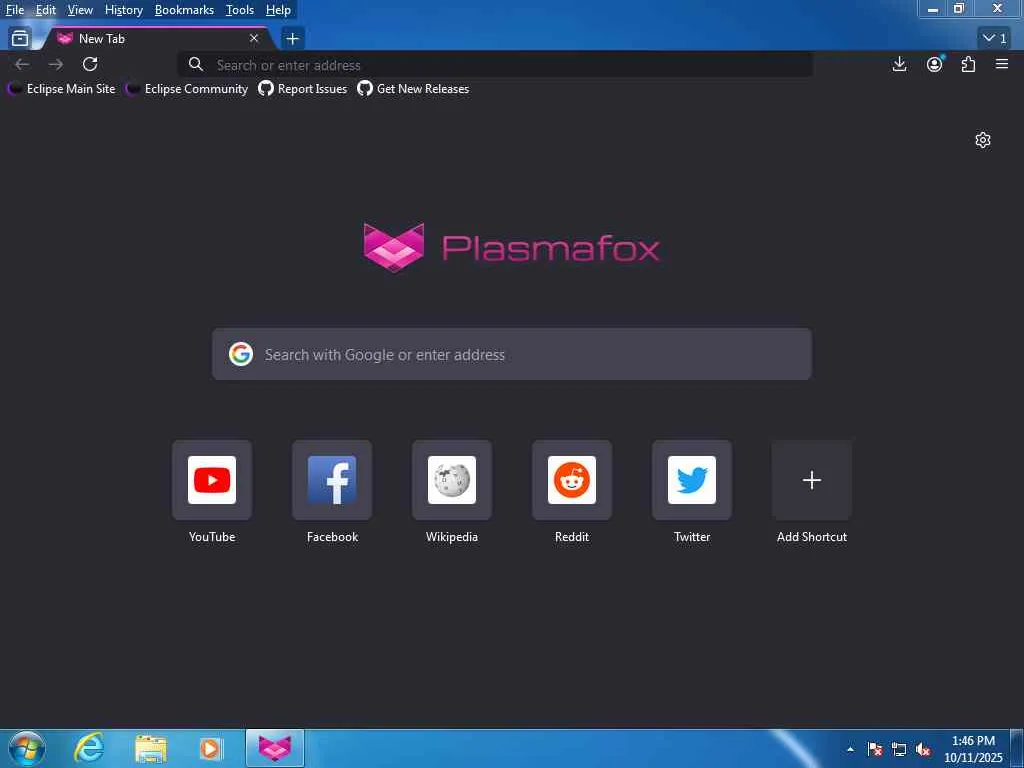Open the Wikipedia shortcut tile
The width and height of the screenshot is (1024, 768).
point(452,480)
